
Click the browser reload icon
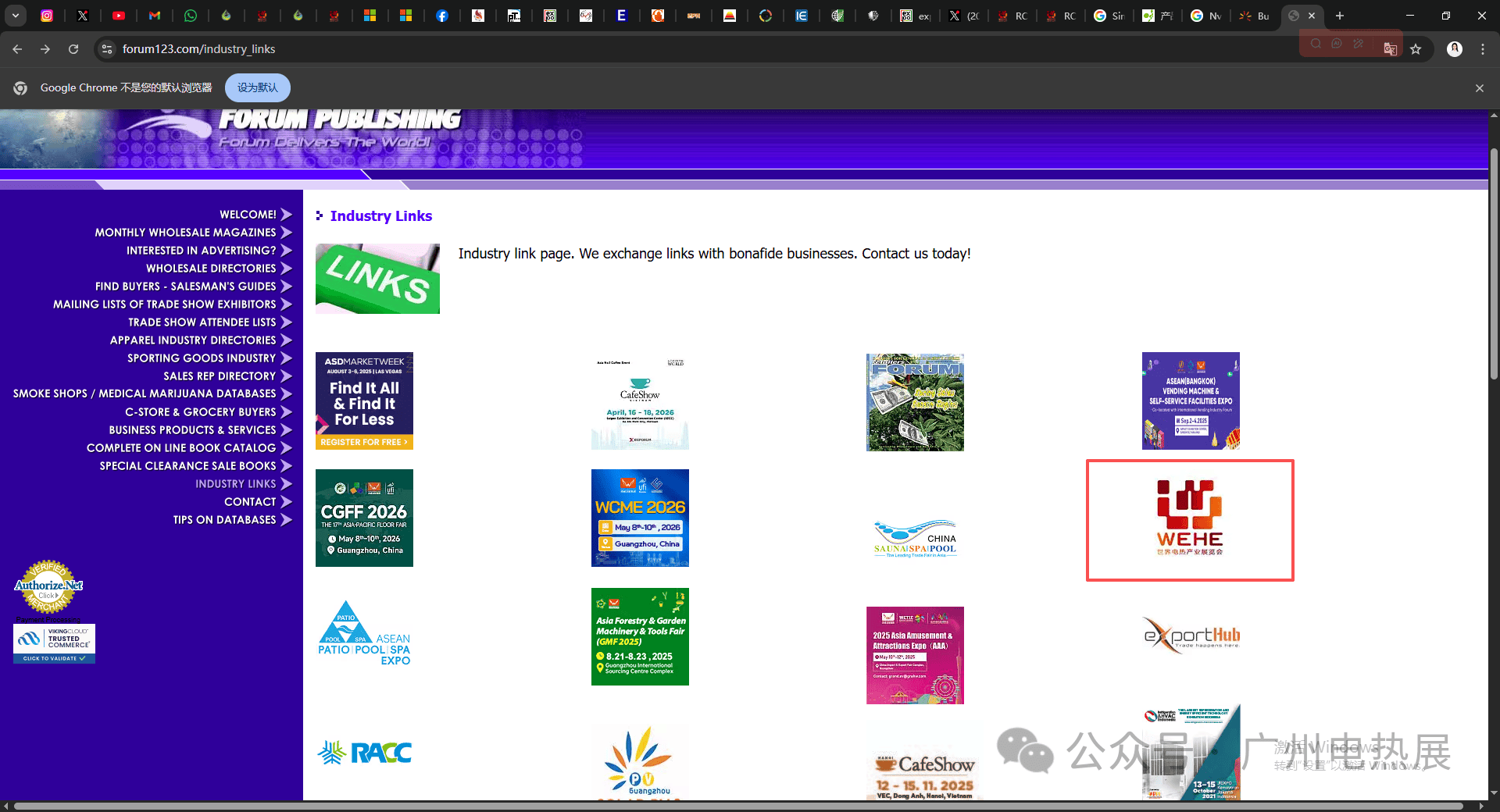click(73, 49)
